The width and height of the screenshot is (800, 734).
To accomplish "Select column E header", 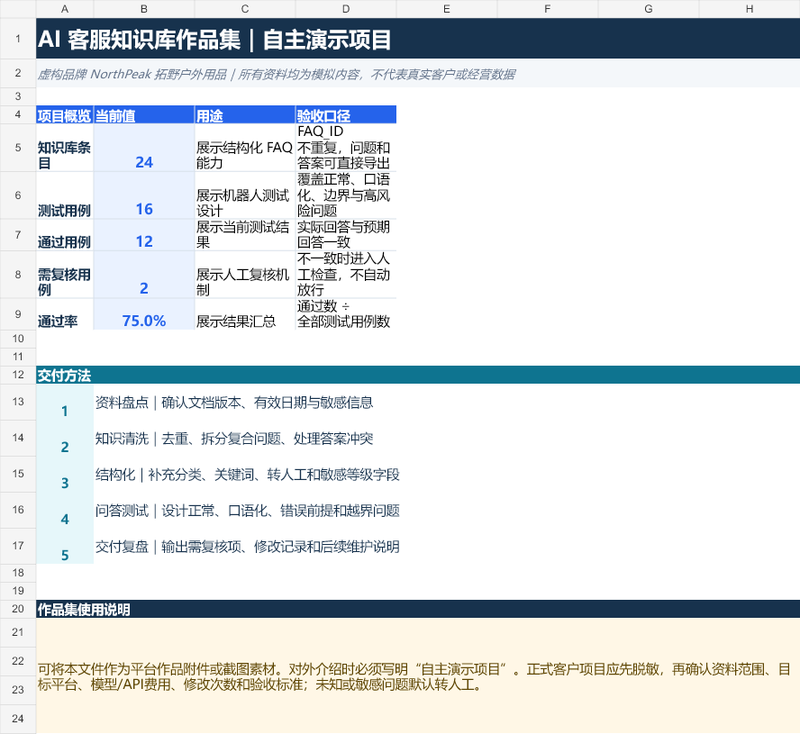I will [446, 9].
